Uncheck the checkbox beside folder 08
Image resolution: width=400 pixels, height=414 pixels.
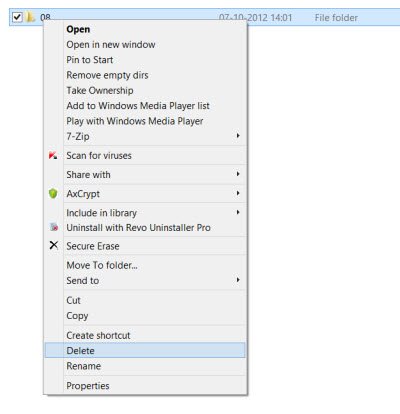coord(17,17)
